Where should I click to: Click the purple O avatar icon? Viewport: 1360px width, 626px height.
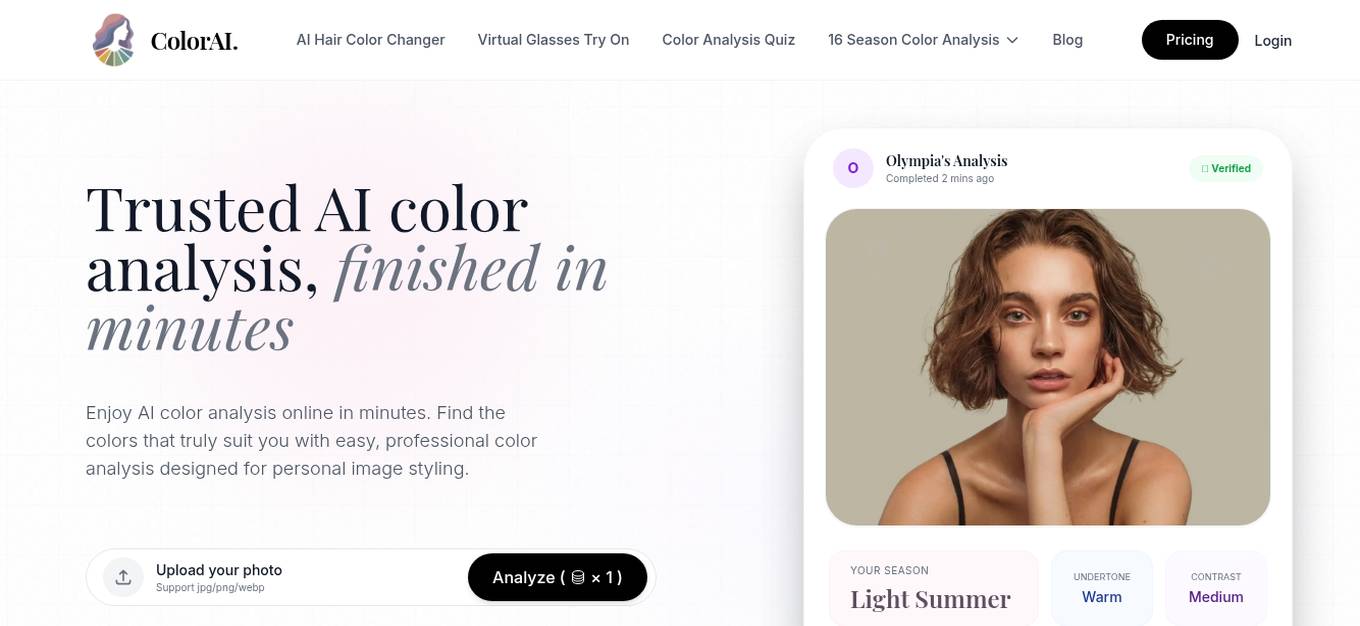tap(853, 168)
